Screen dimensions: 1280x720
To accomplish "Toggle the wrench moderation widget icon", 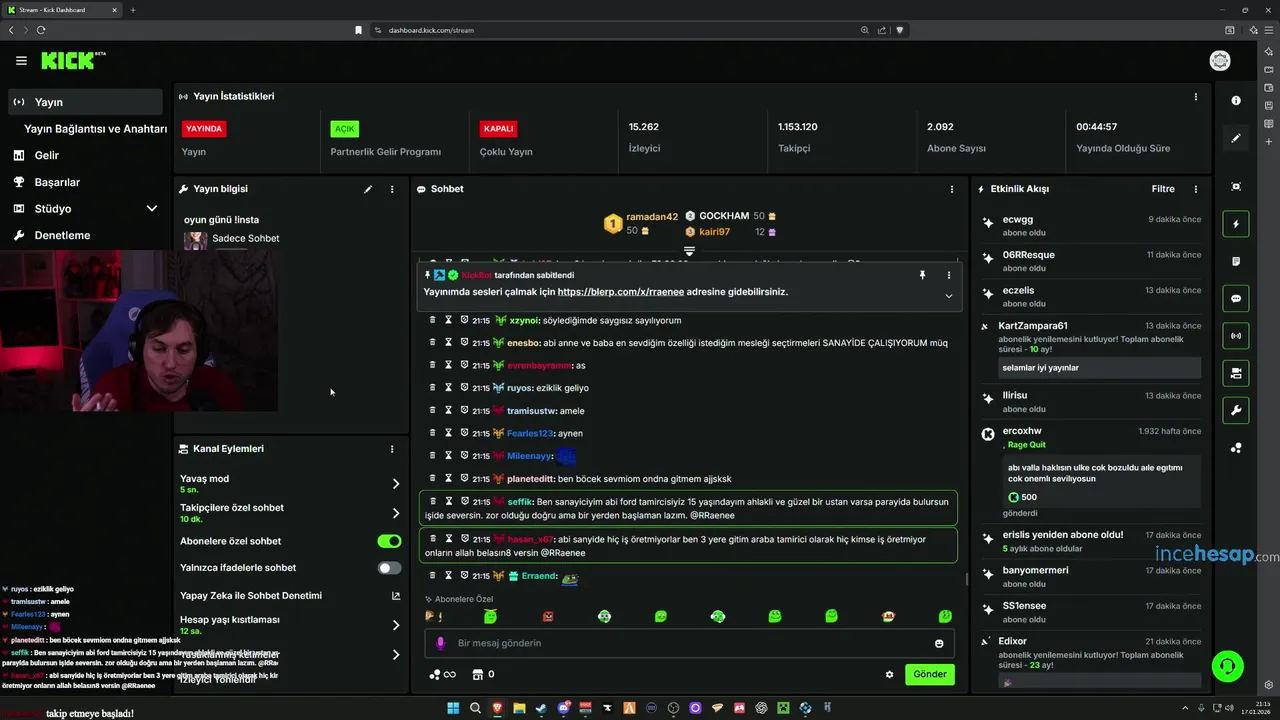I will [x=1236, y=411].
